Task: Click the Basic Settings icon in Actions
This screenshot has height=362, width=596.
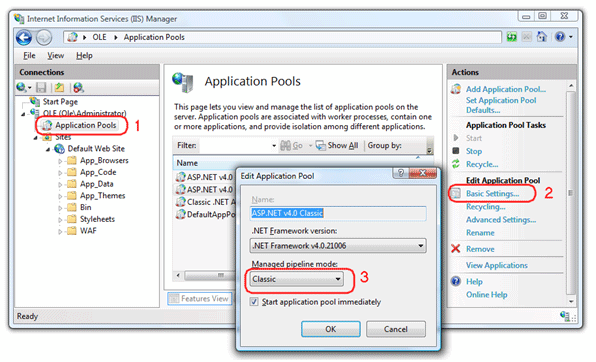Action: (456, 194)
